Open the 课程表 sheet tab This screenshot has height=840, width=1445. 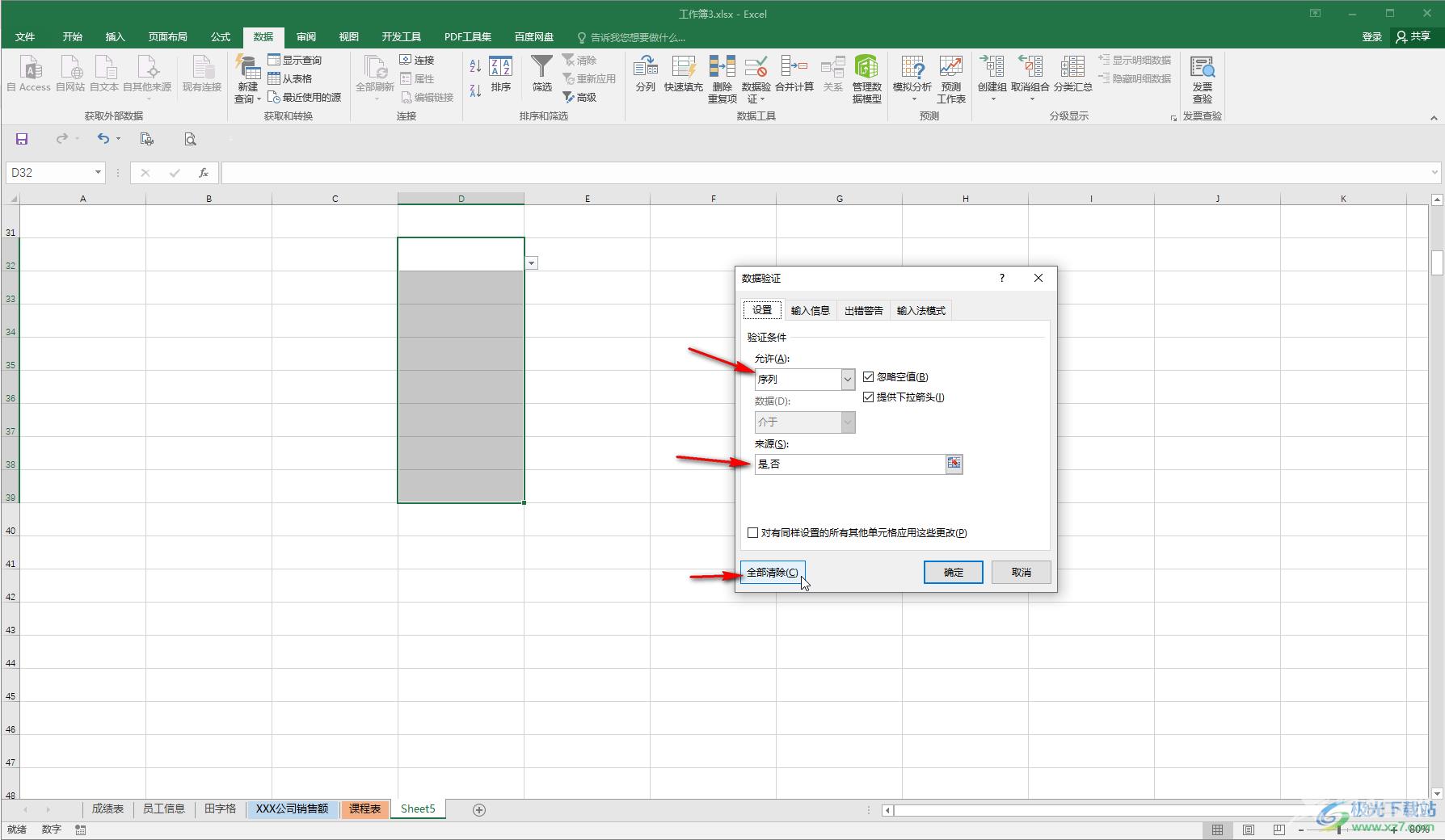364,808
